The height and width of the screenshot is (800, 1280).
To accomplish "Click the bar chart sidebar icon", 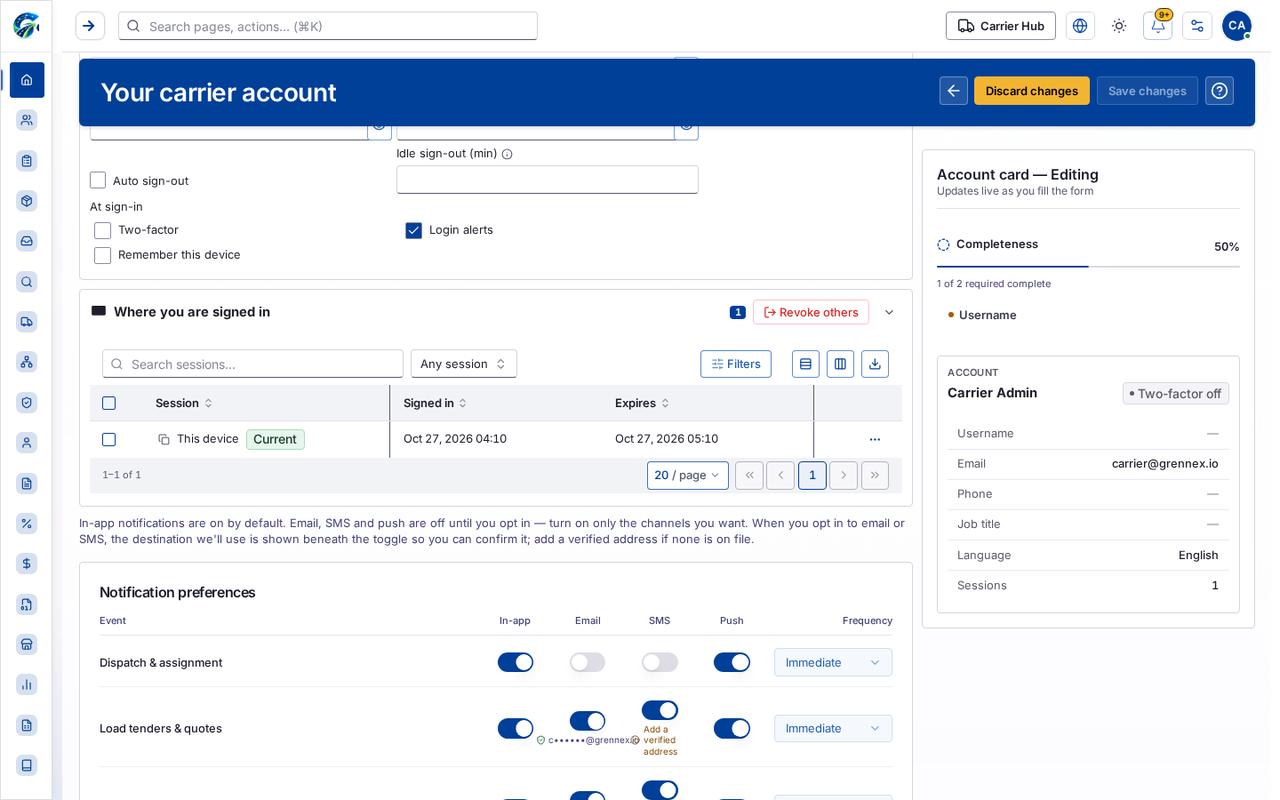I will [x=27, y=685].
